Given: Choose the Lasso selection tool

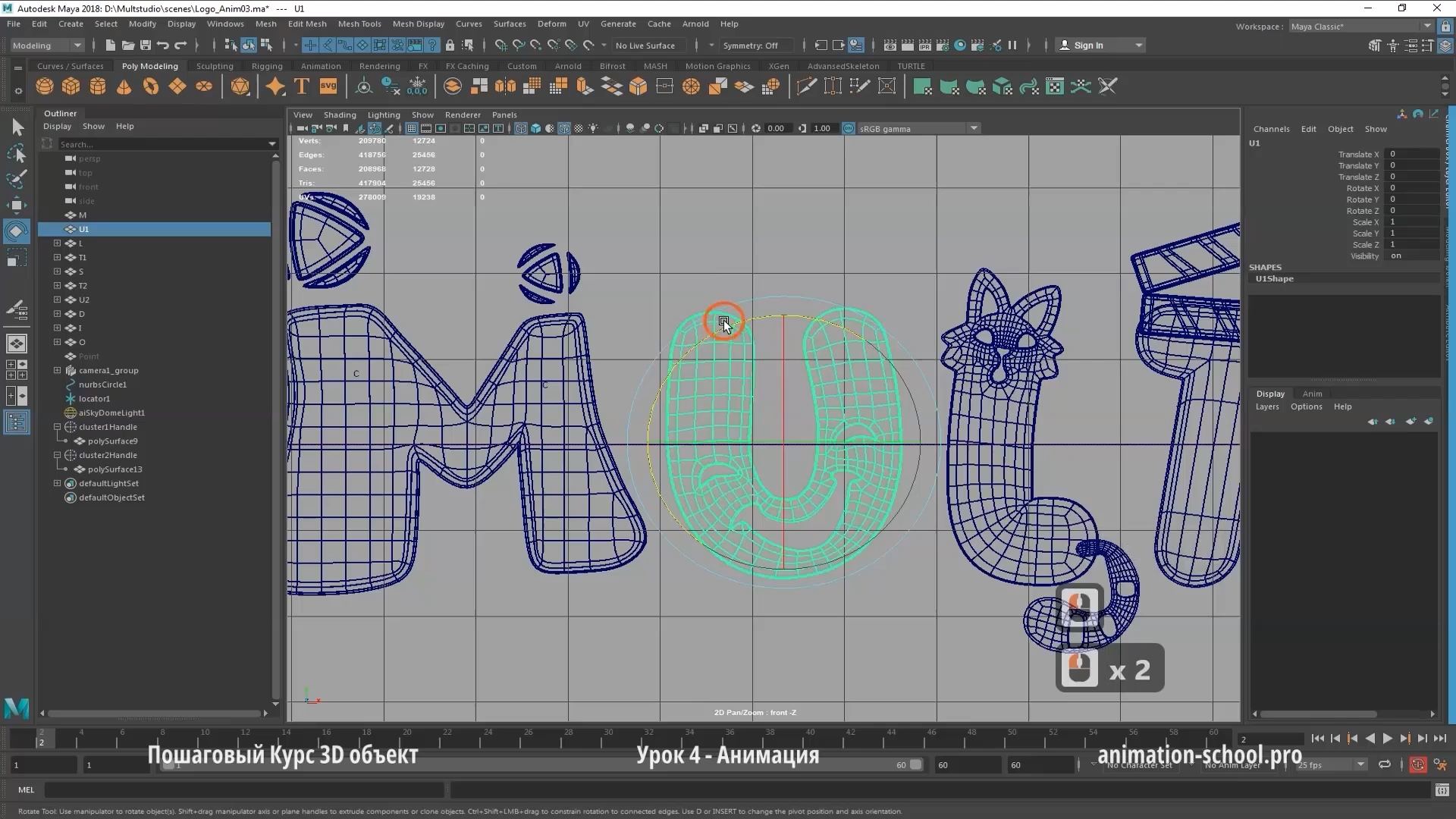Looking at the screenshot, I should pos(16,154).
